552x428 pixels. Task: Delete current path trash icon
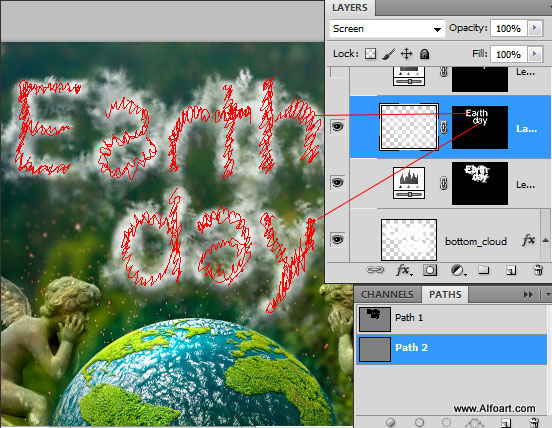point(534,422)
